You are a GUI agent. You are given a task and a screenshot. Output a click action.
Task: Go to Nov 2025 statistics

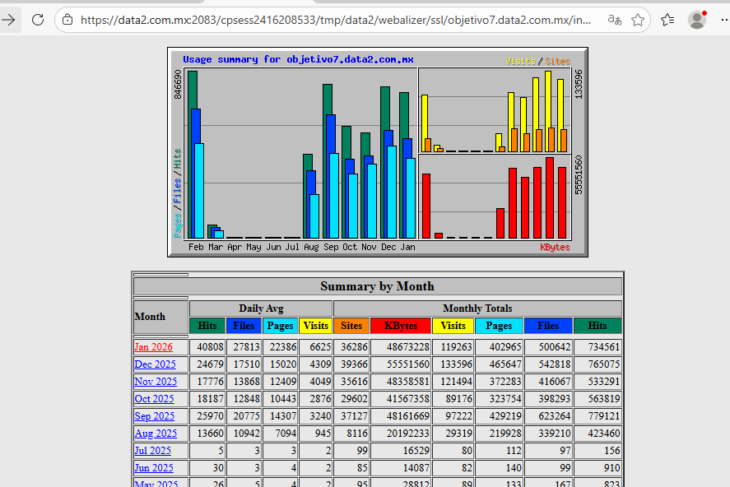(x=155, y=382)
